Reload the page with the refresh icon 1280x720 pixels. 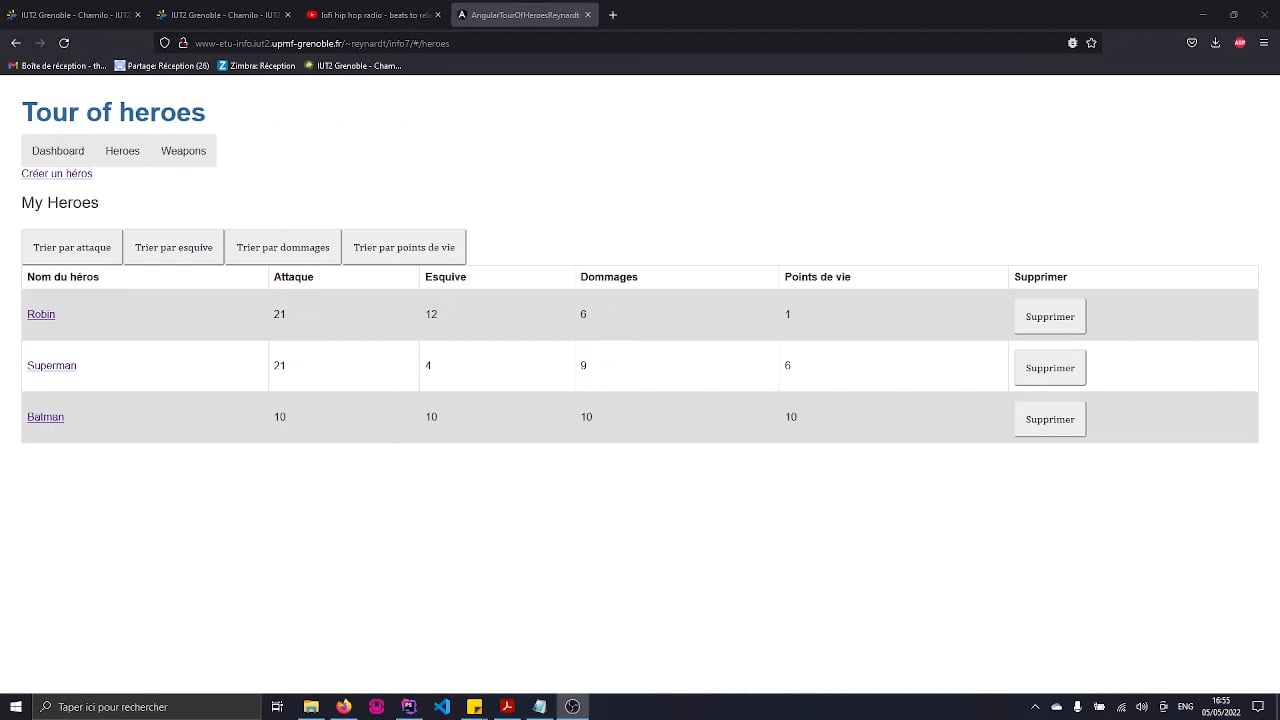tap(64, 43)
